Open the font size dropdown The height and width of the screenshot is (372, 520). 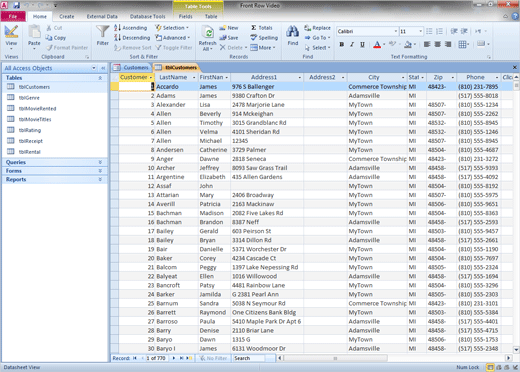420,31
